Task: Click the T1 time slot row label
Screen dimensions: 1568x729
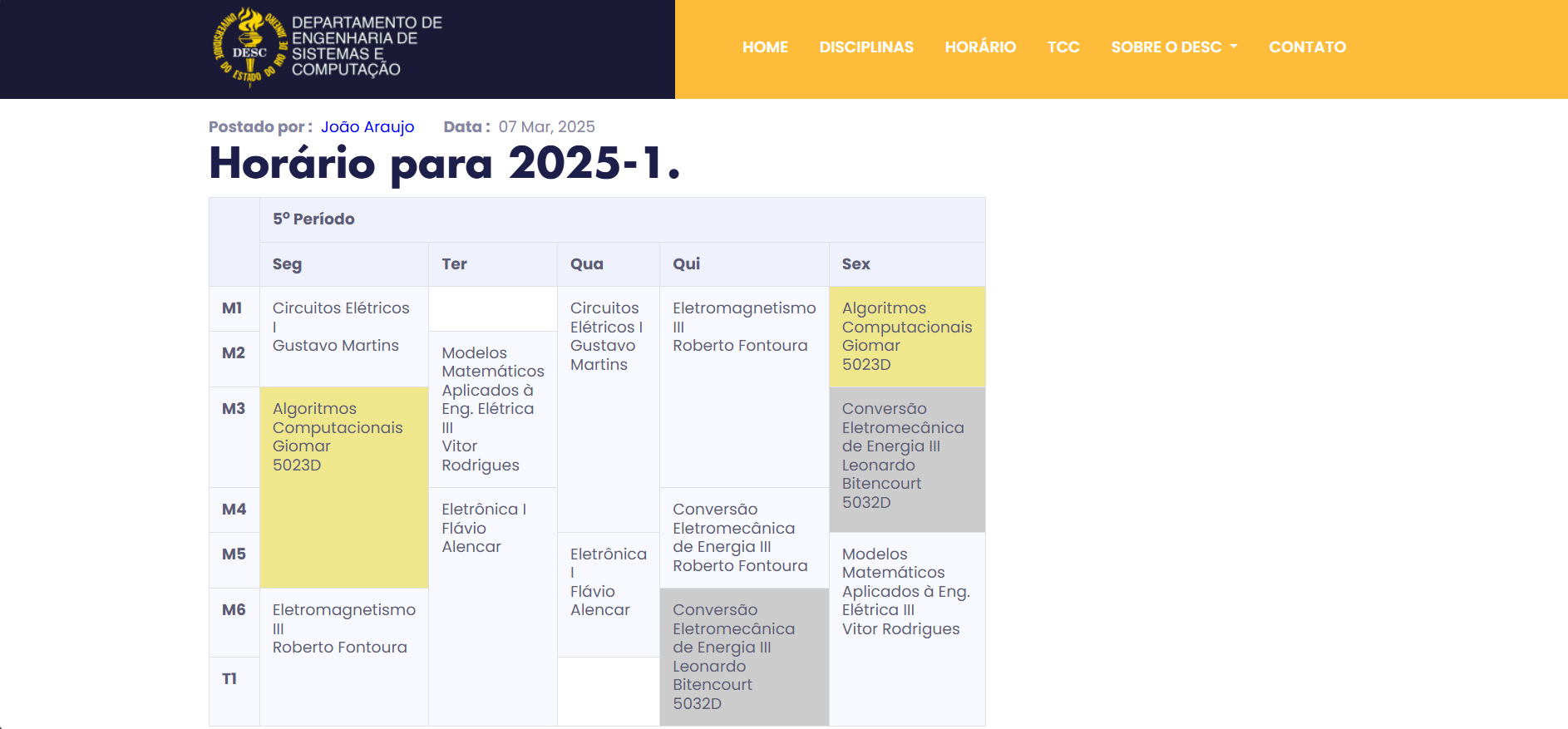Action: pyautogui.click(x=229, y=679)
